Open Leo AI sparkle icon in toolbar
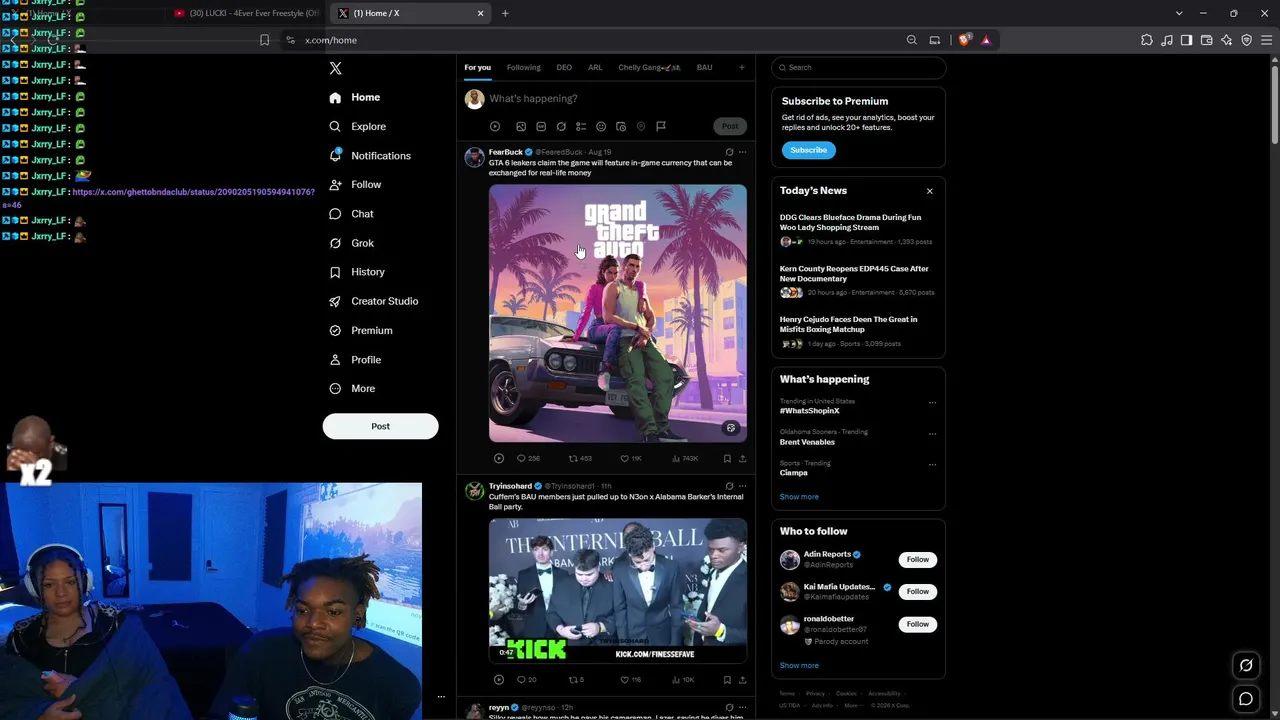This screenshot has width=1280, height=720. point(1227,40)
